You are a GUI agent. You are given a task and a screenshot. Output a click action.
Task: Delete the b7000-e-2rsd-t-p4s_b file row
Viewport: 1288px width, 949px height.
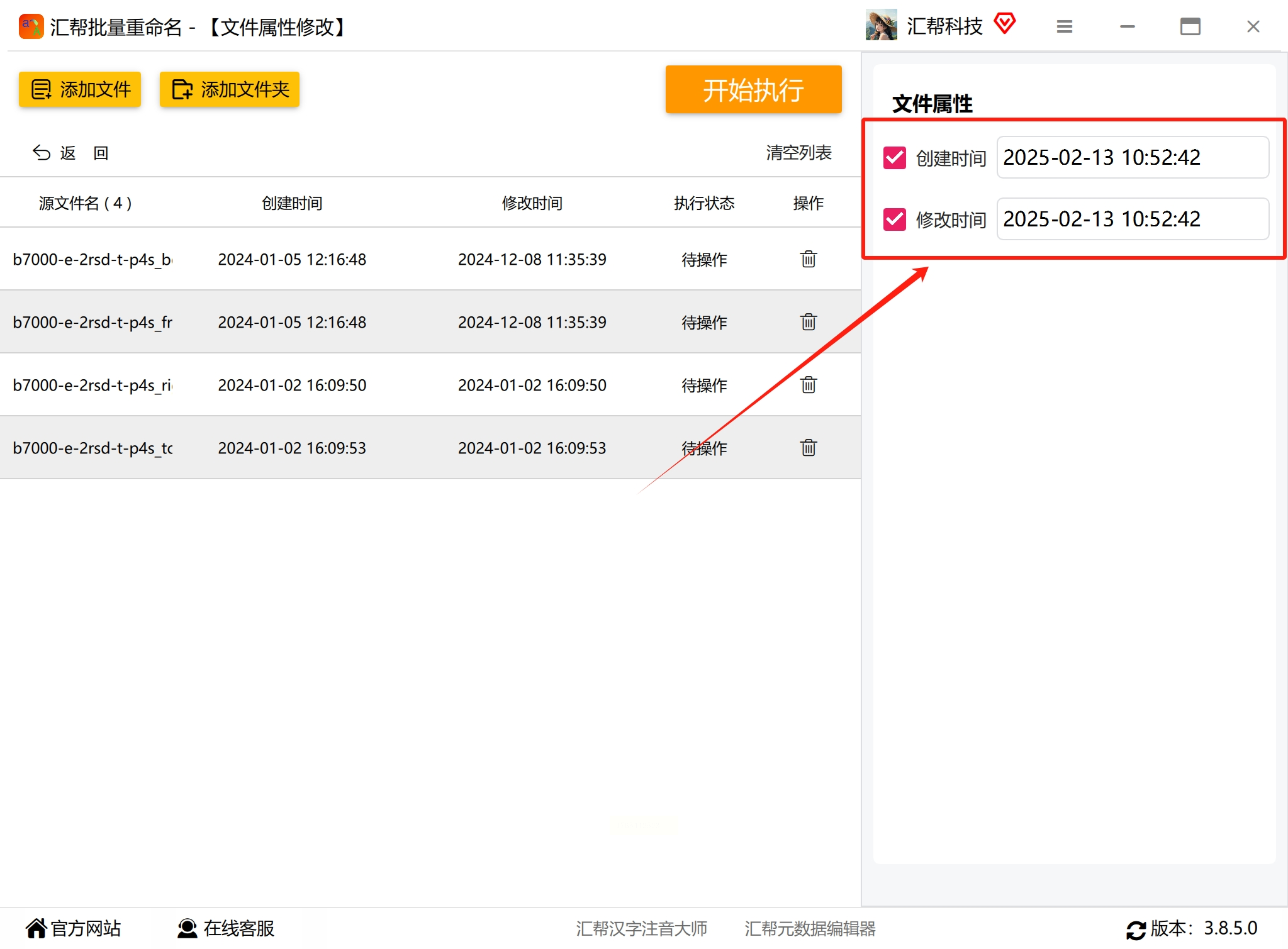[x=808, y=259]
